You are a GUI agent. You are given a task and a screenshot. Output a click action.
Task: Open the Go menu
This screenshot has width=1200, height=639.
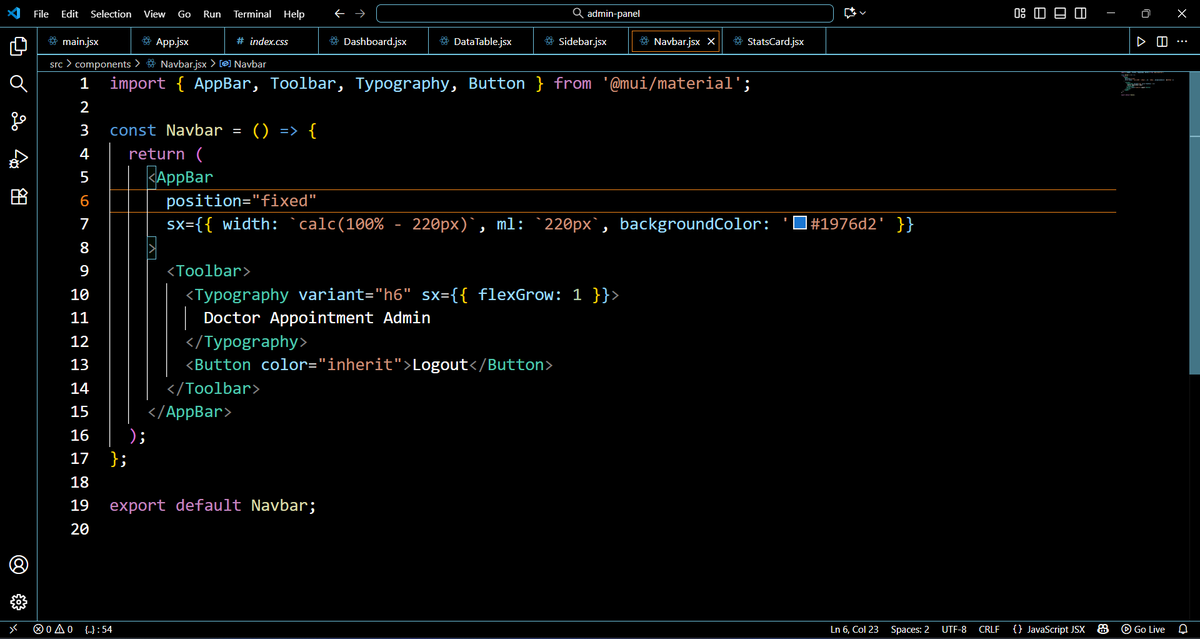tap(184, 14)
